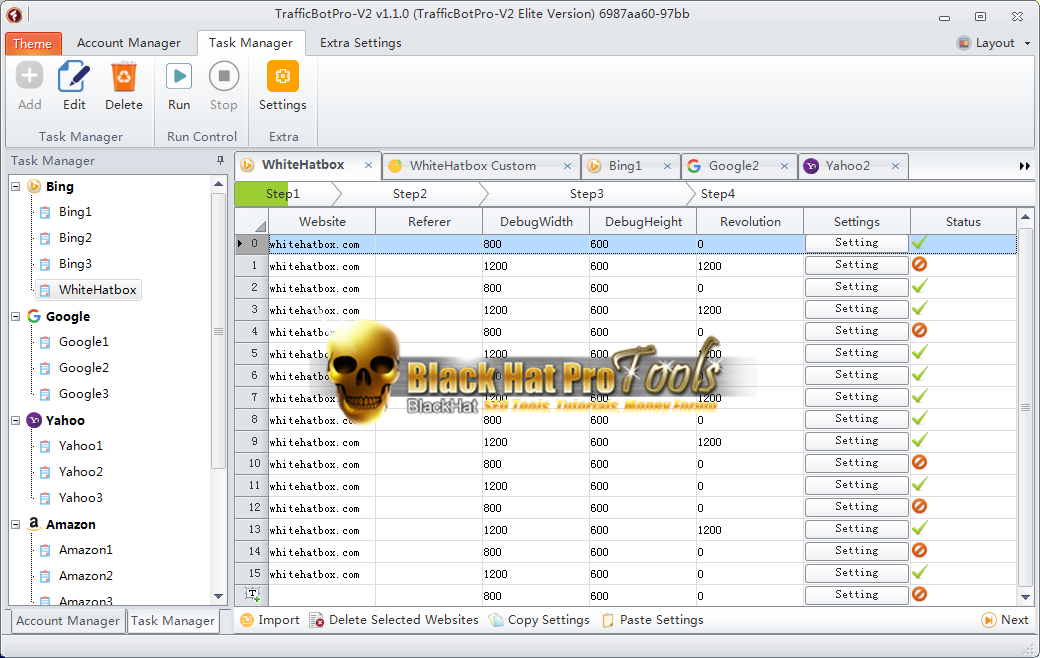1040x658 pixels.
Task: Select row header 7 in grid
Action: tap(252, 397)
